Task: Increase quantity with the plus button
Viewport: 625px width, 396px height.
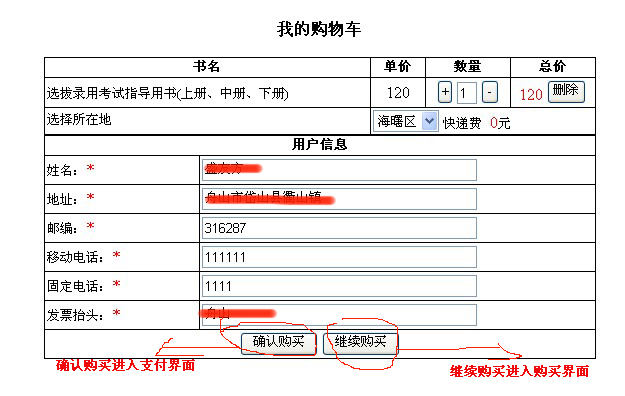Action: [445, 92]
